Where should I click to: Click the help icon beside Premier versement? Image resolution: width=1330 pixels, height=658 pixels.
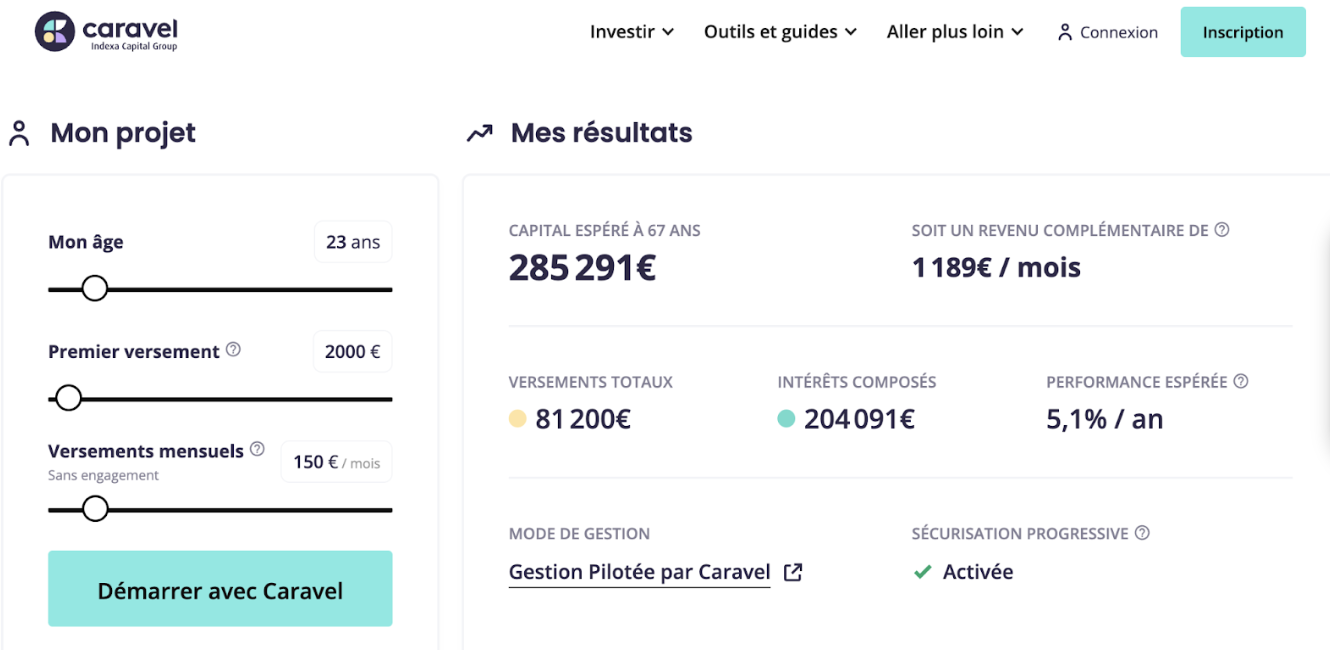coord(233,350)
